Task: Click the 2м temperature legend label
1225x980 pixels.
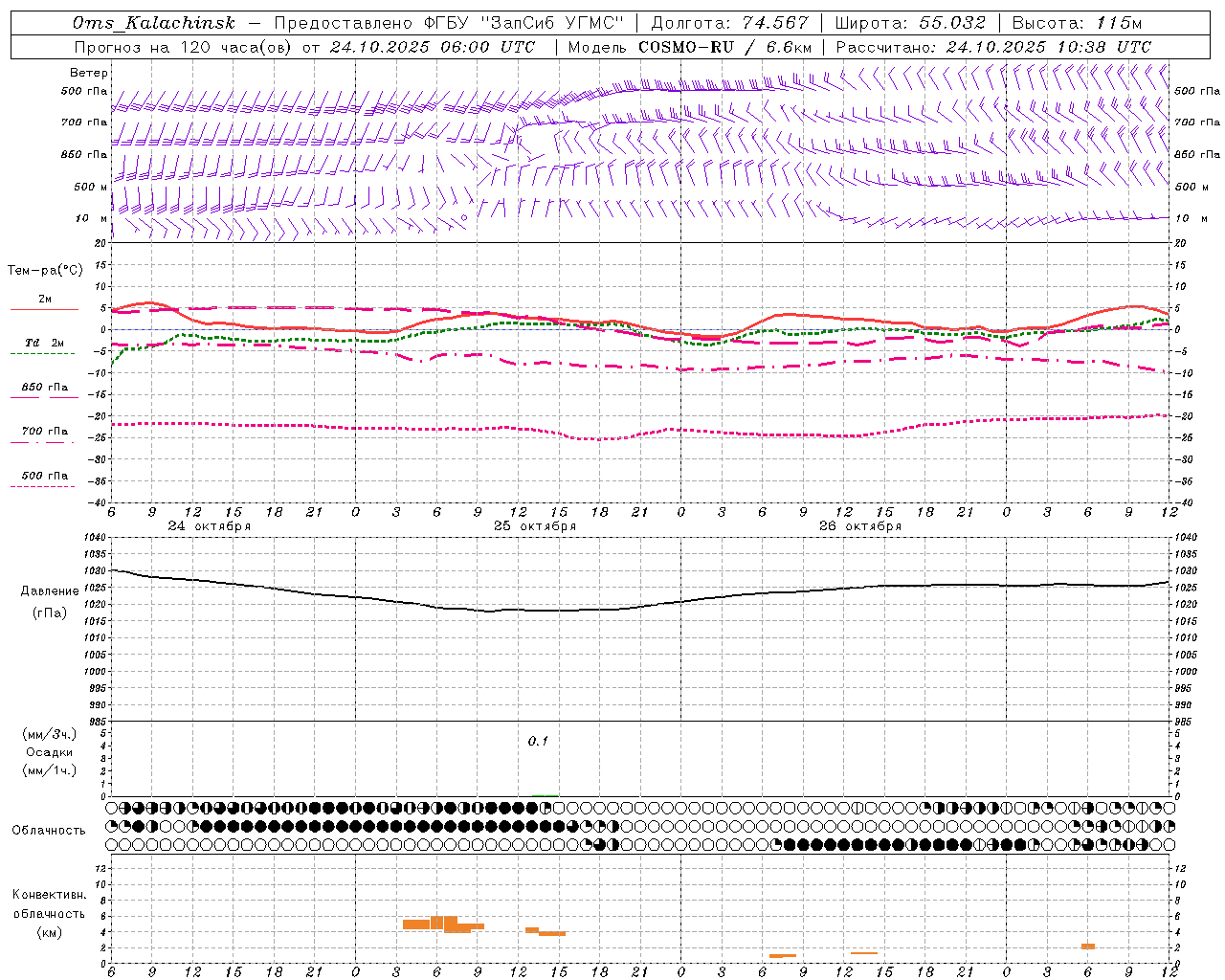Action: [45, 299]
